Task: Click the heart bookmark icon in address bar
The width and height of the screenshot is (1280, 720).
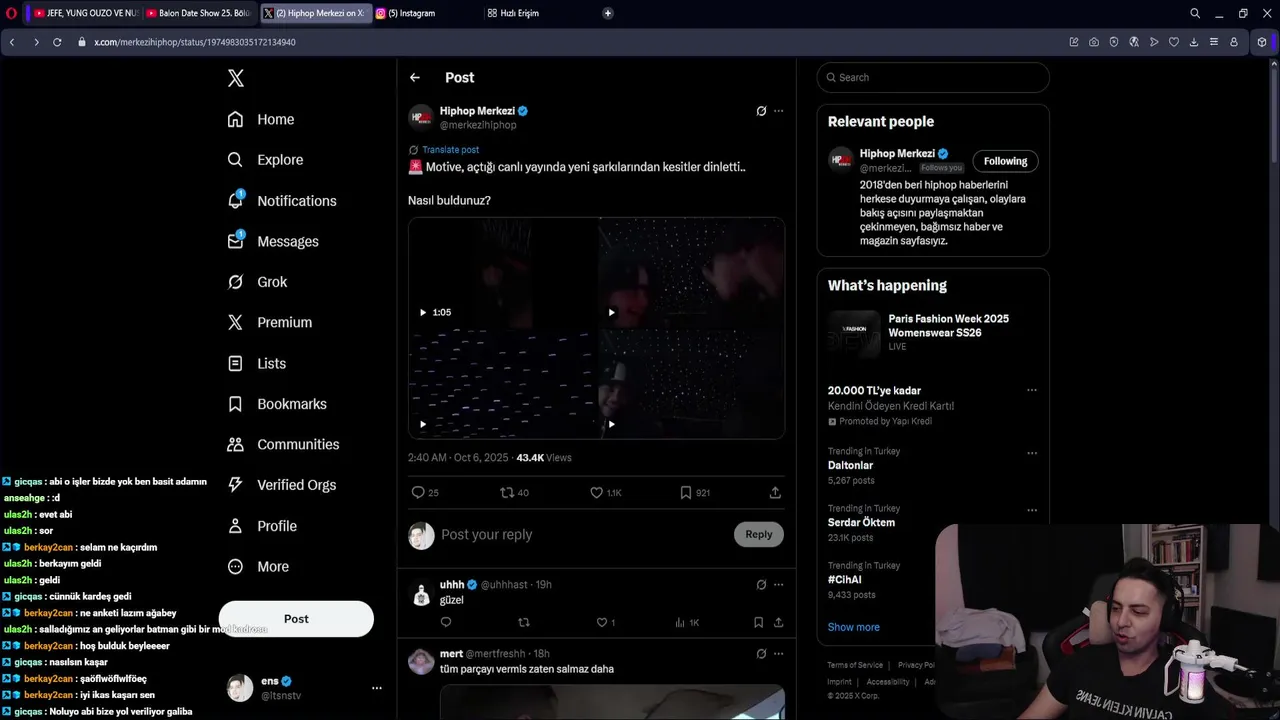Action: point(1174,42)
